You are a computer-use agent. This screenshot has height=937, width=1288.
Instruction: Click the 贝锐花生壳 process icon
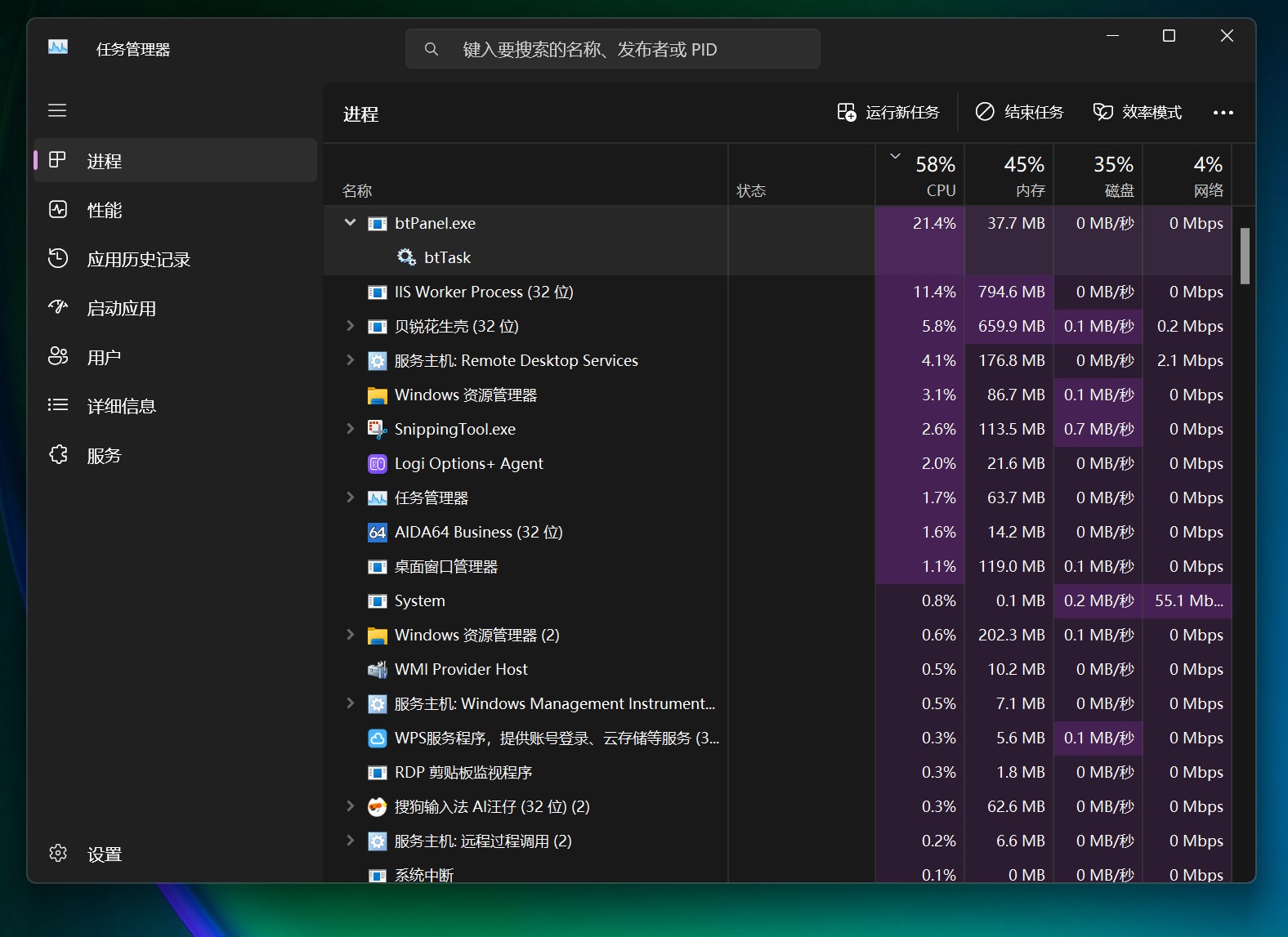click(377, 327)
